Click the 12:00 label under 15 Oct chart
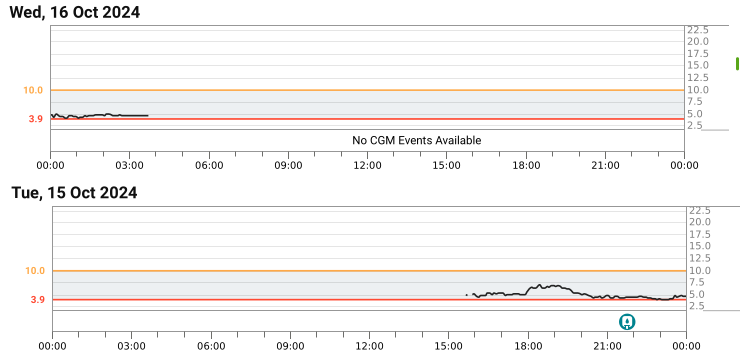Viewport: 740px width, 362px height. pyautogui.click(x=370, y=346)
